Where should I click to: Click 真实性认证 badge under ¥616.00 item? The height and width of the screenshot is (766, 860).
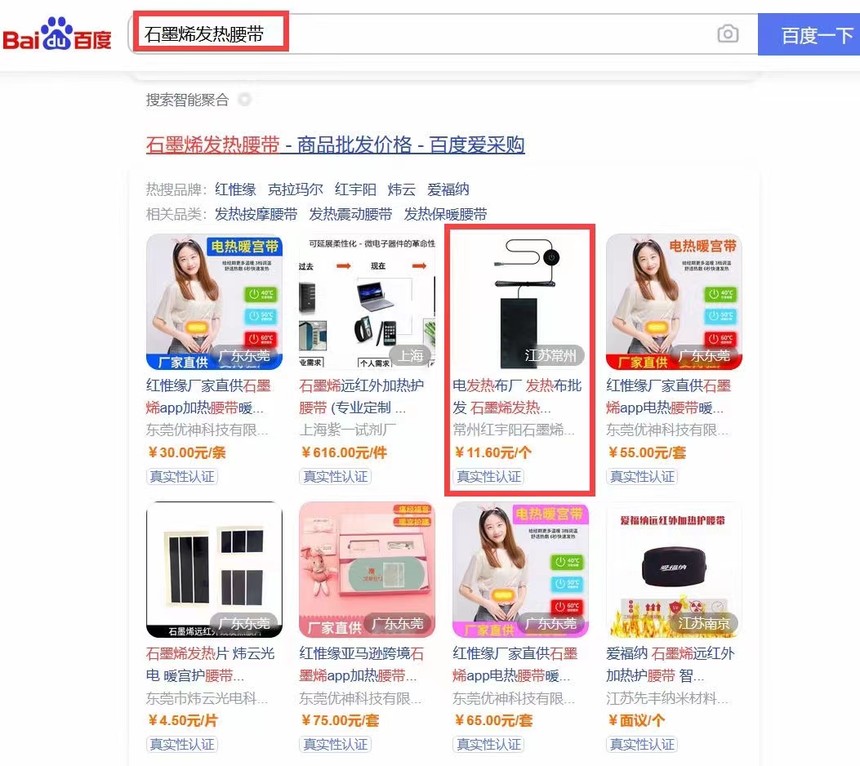coord(335,476)
